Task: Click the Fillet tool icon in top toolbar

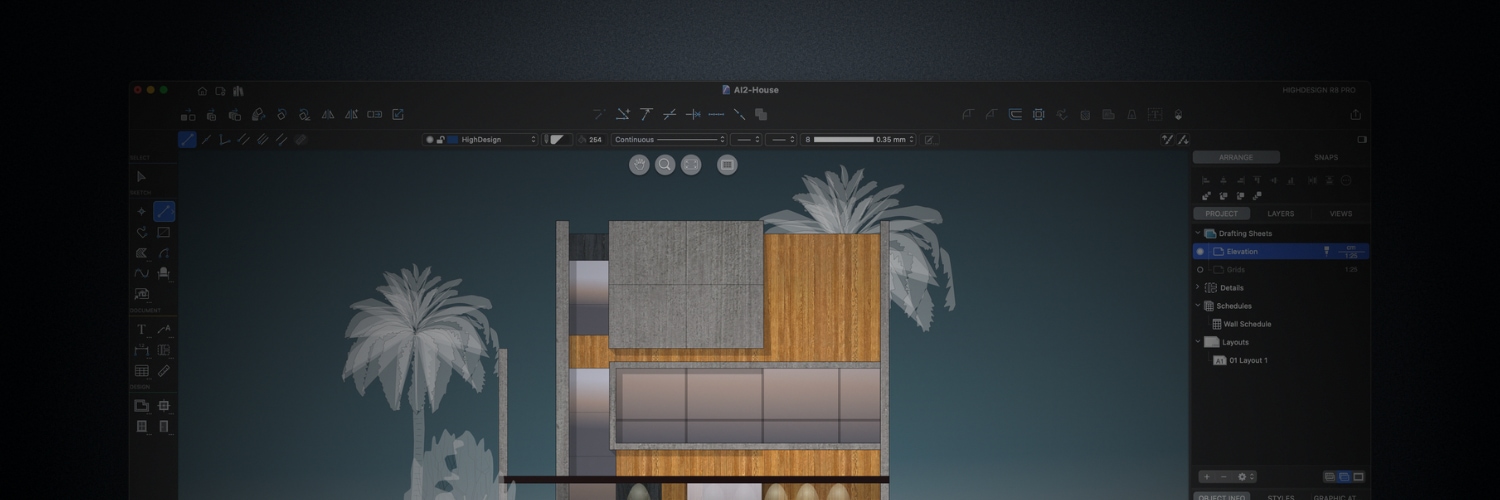Action: [967, 115]
